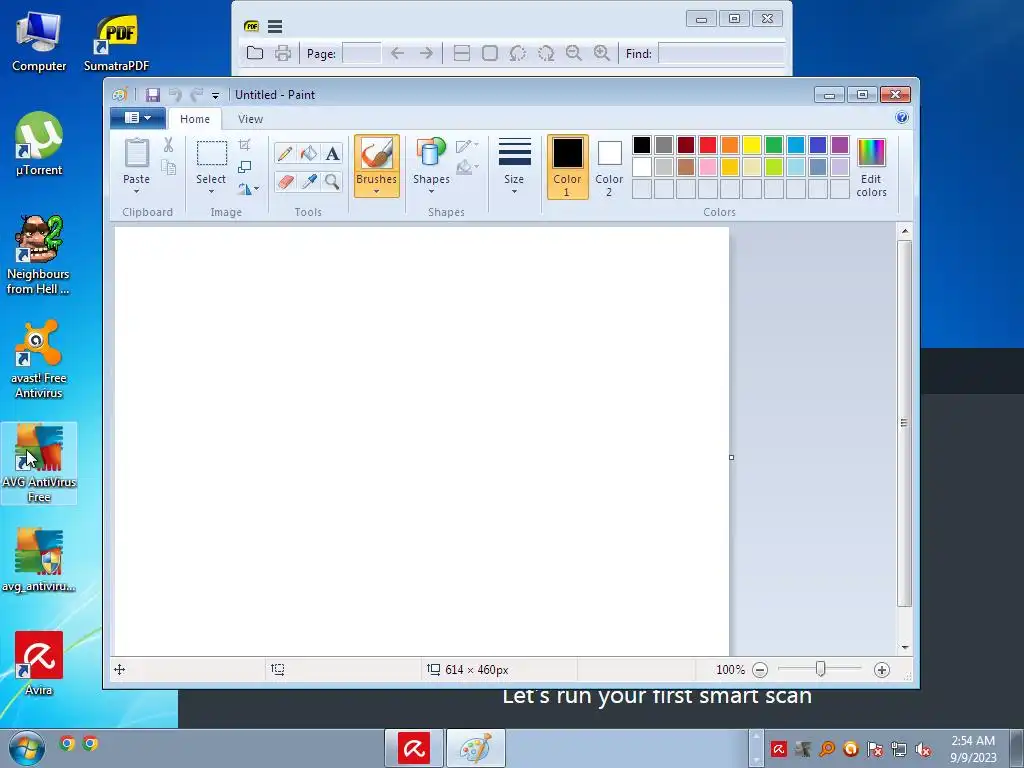This screenshot has width=1024, height=768.
Task: Select the Color picker eyedropper tool
Action: pos(308,182)
